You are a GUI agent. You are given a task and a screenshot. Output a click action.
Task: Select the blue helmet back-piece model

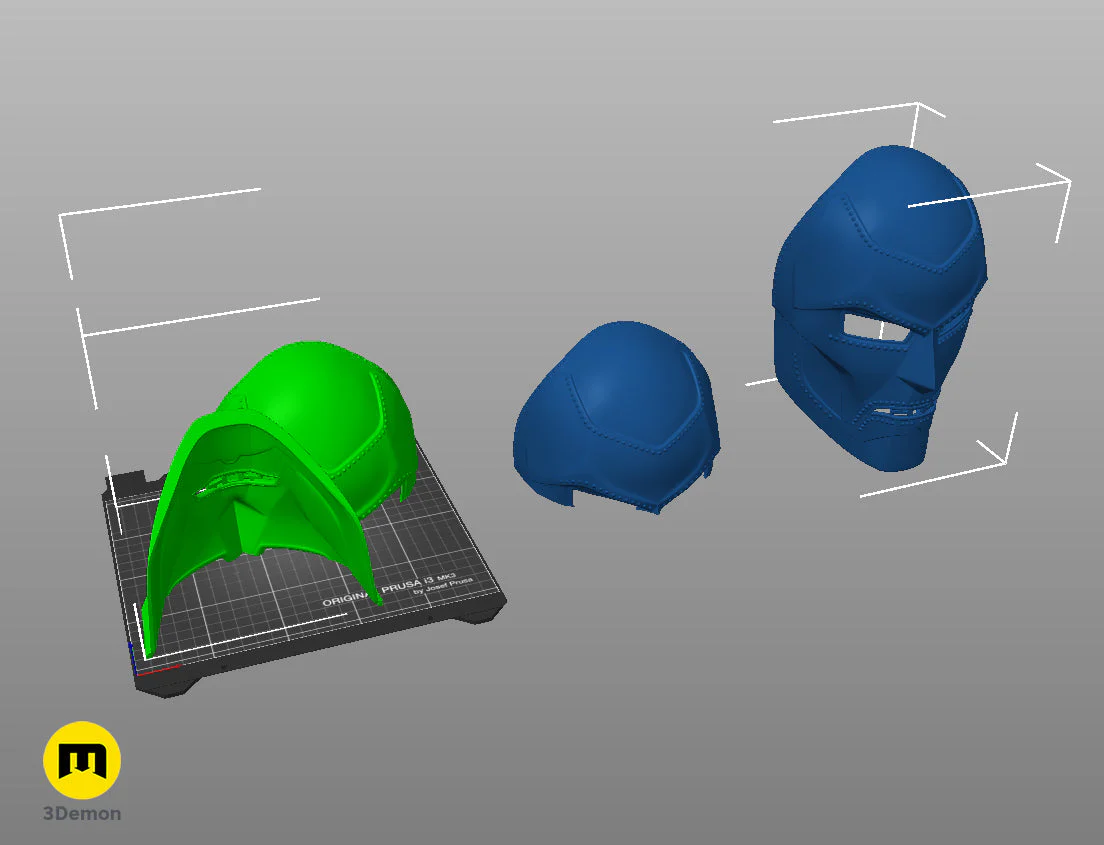click(x=615, y=410)
